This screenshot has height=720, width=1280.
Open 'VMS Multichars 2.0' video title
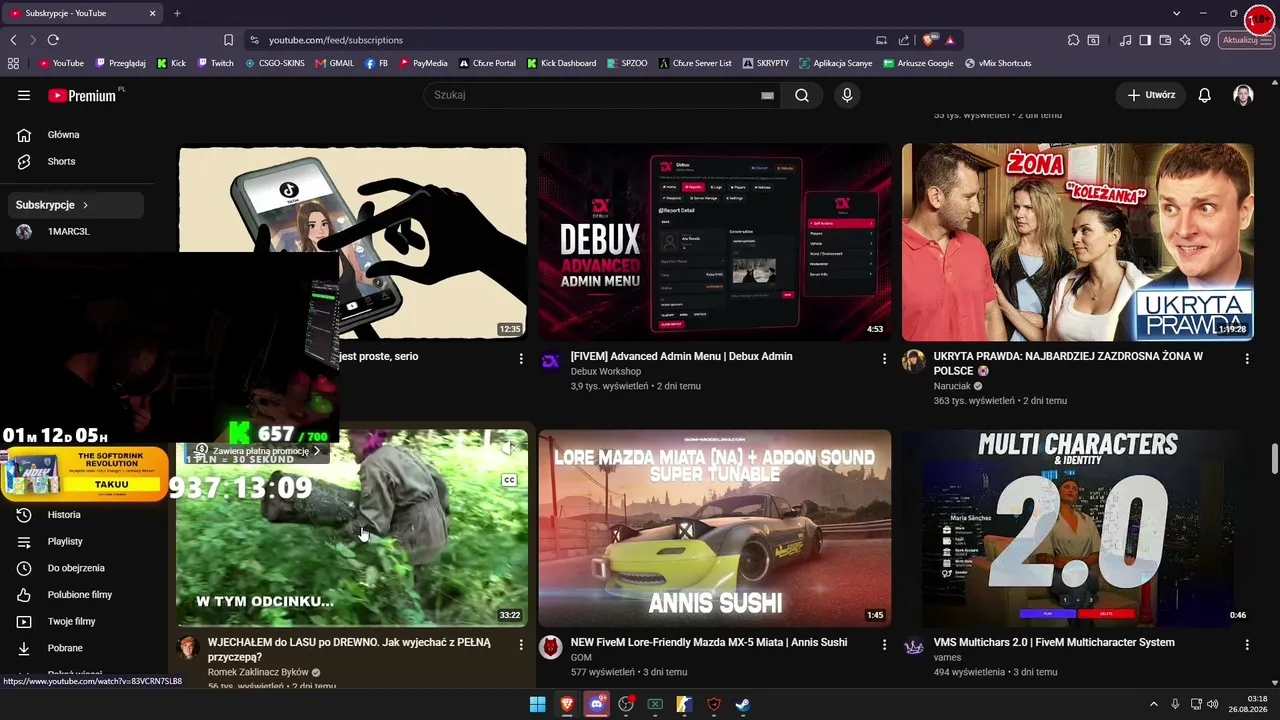(1054, 642)
